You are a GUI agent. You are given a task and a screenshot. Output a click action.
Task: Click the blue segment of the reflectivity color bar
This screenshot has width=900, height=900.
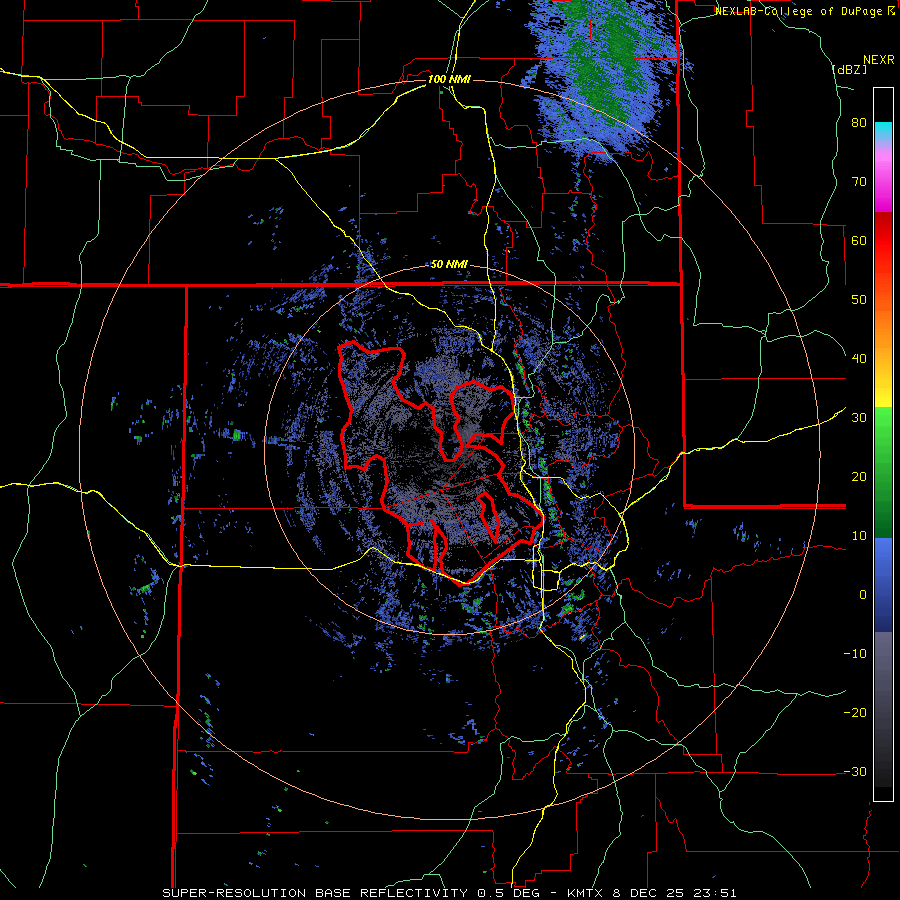pyautogui.click(x=883, y=584)
